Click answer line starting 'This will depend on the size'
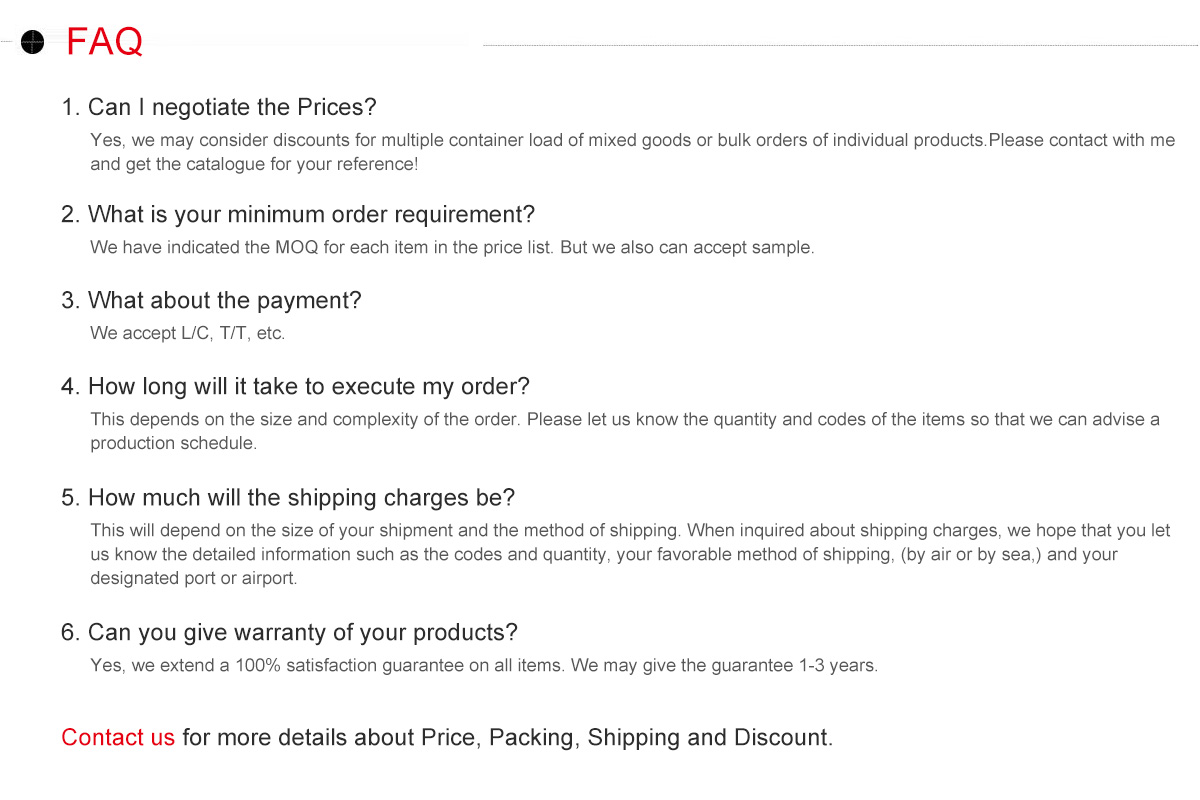 click(630, 530)
